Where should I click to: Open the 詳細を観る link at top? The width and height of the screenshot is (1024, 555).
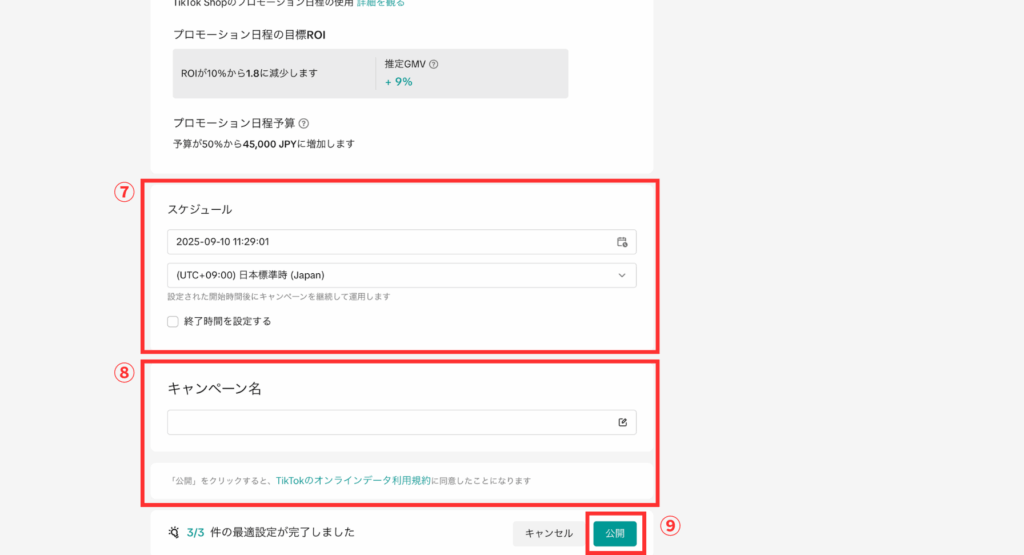point(381,3)
